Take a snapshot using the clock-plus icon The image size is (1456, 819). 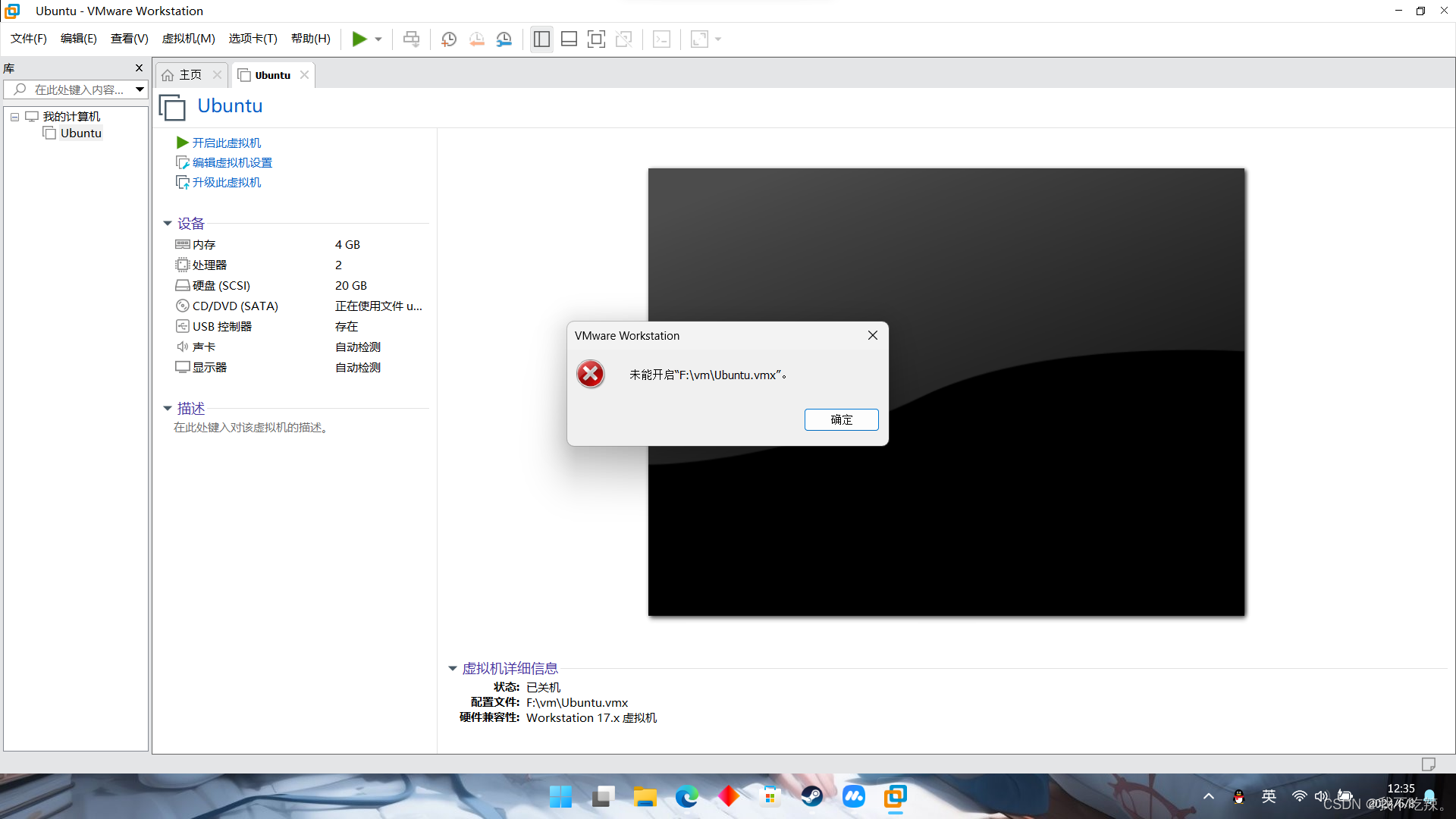point(449,39)
